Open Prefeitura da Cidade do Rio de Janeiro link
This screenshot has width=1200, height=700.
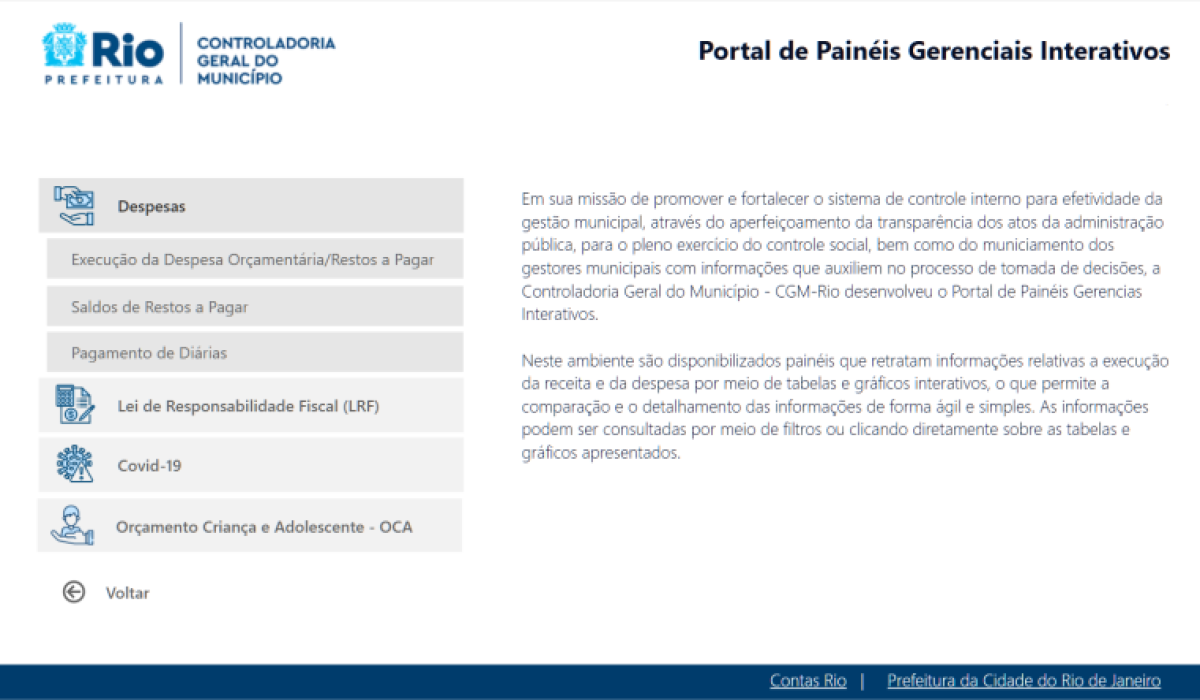click(x=1024, y=681)
